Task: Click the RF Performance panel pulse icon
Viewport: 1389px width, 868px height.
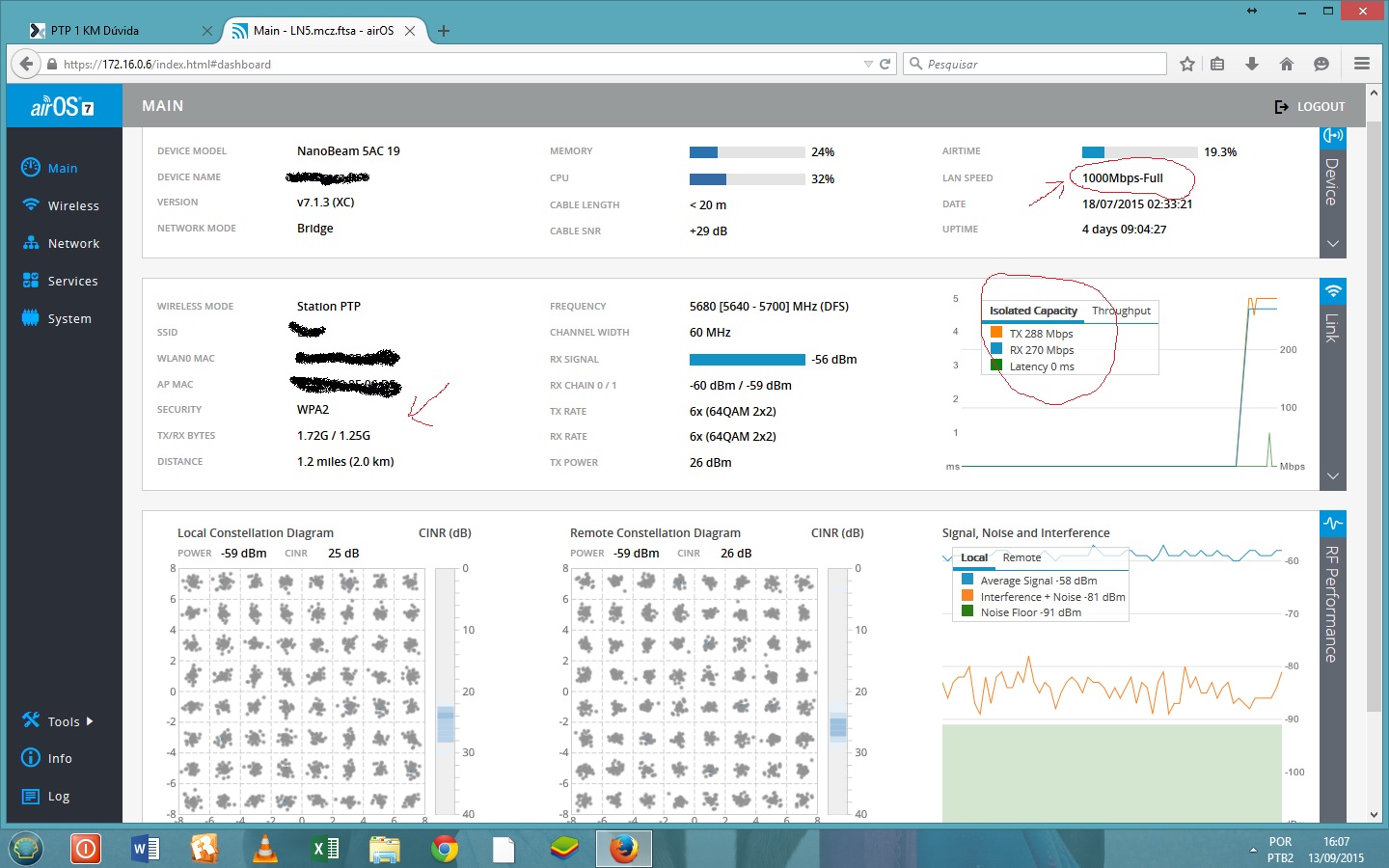Action: click(1333, 523)
